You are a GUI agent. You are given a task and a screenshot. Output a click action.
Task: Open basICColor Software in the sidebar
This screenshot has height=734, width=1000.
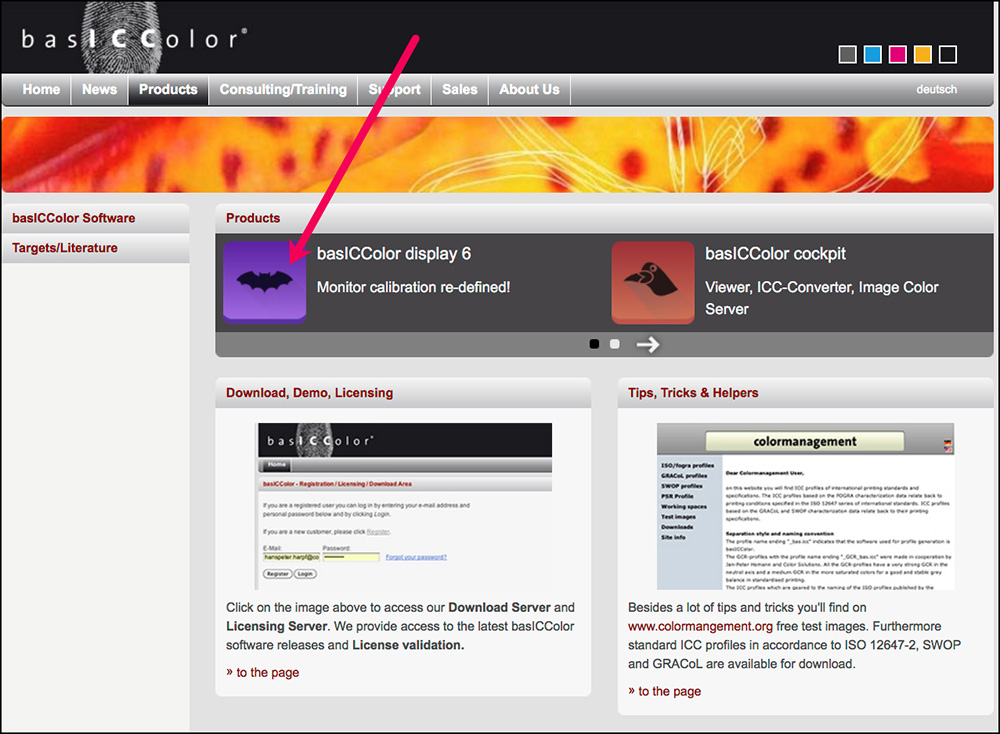[96, 218]
